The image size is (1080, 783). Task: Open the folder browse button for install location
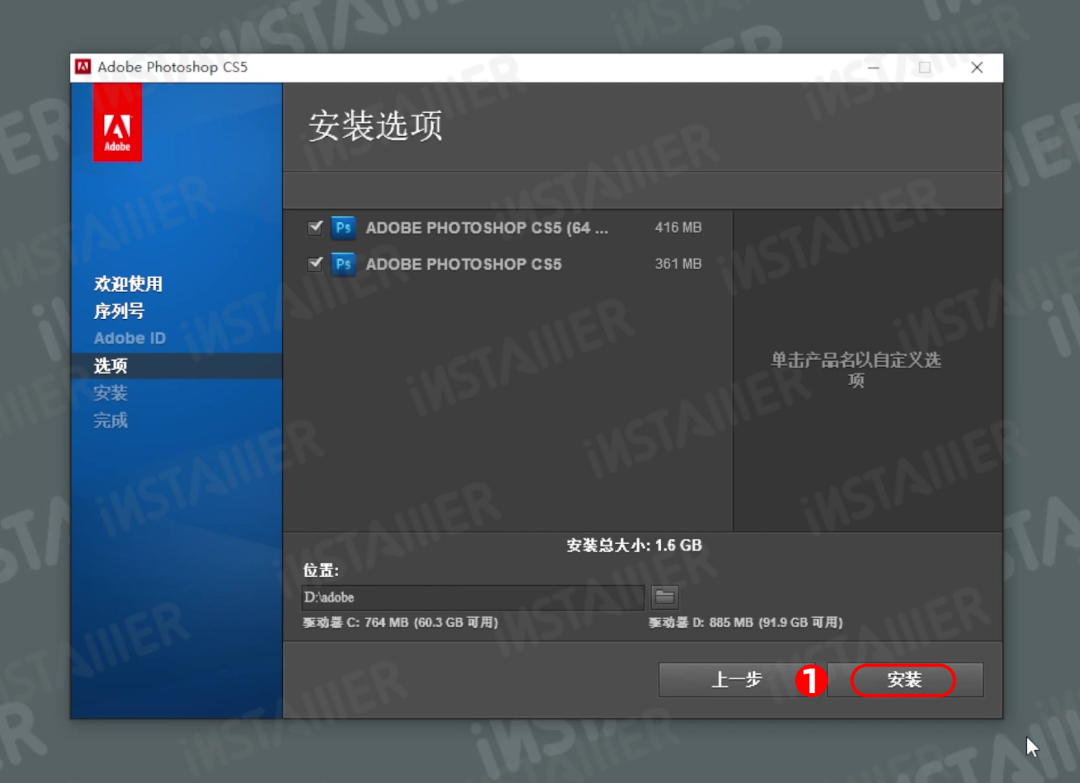[x=665, y=597]
